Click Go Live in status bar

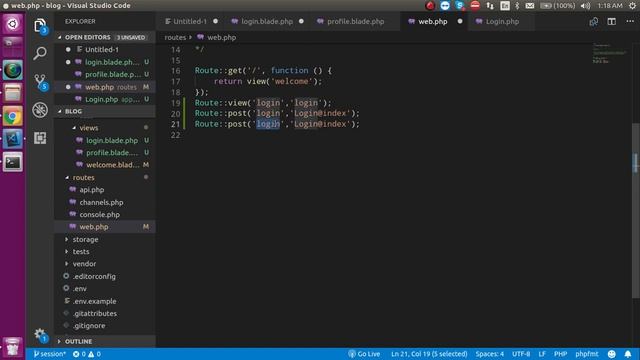(364, 354)
